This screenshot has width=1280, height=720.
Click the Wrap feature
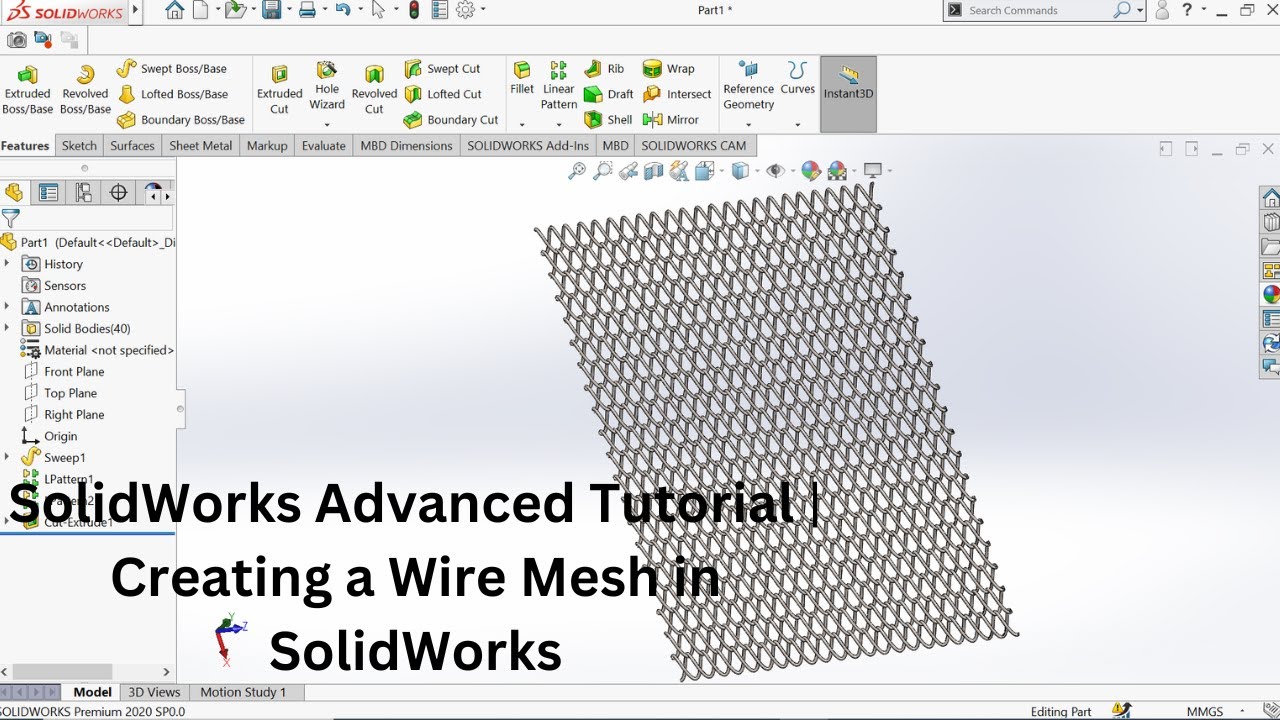tap(668, 69)
